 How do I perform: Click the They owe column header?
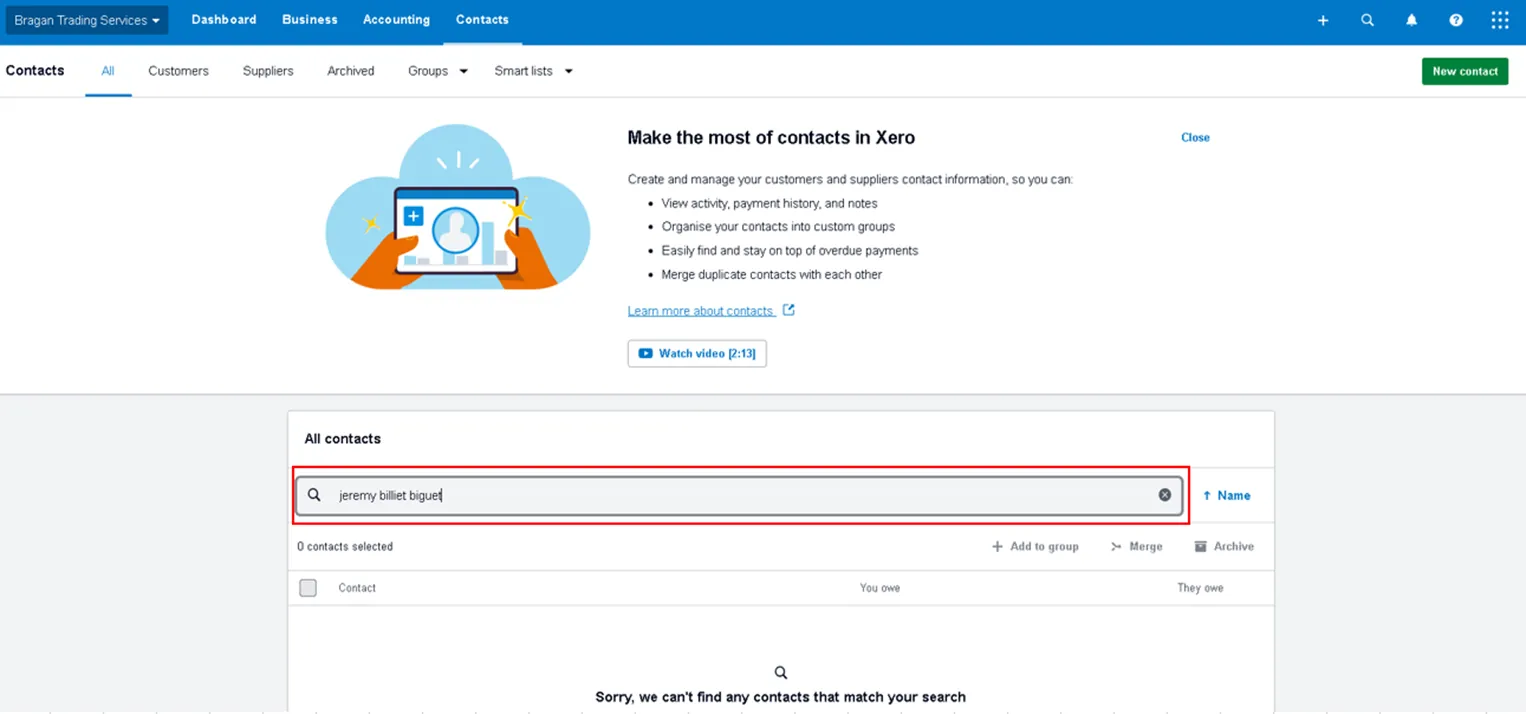[1200, 588]
